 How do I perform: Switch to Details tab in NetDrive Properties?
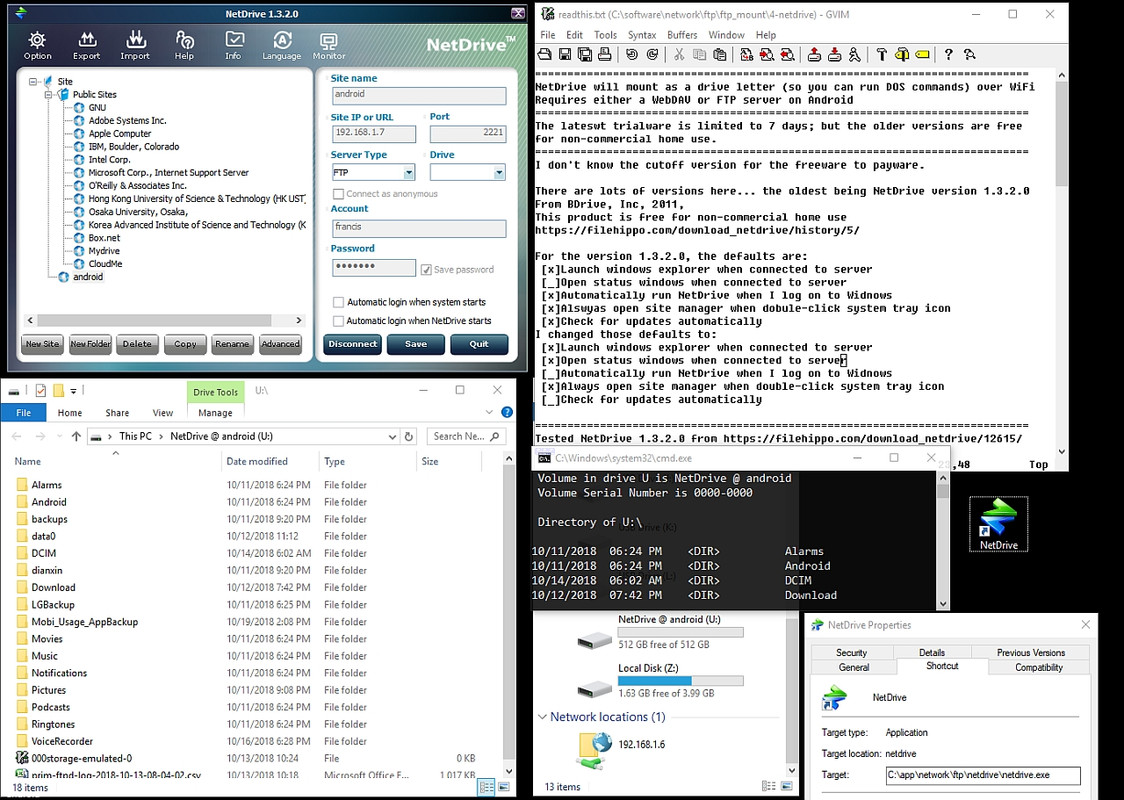click(x=932, y=652)
